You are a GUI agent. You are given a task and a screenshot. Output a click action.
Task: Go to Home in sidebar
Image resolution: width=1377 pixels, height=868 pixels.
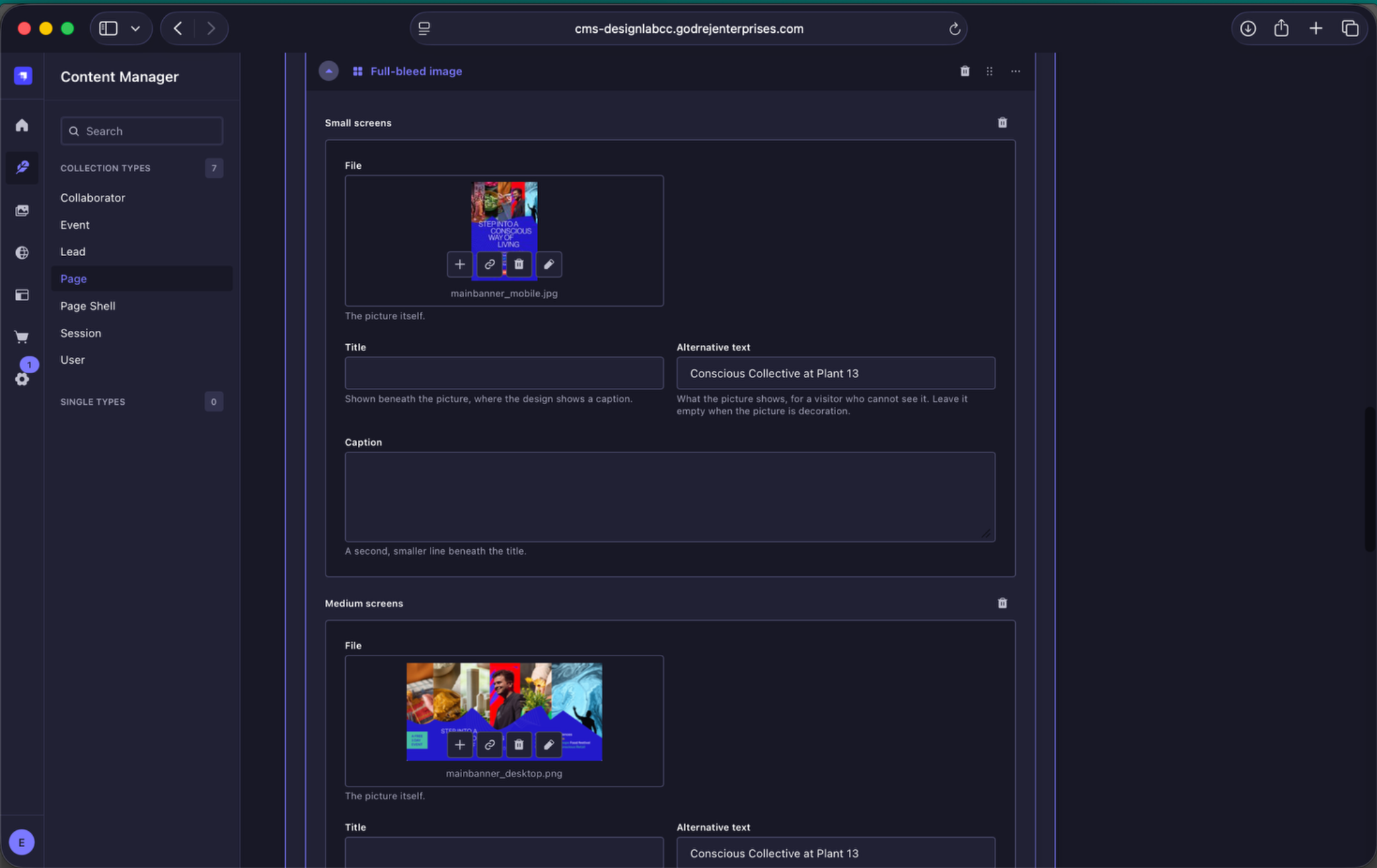(x=22, y=125)
